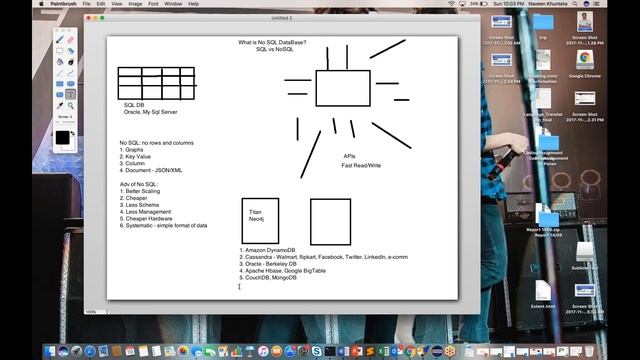Click the 'Oracle, My Sql Server' text
This screenshot has height=360, width=640.
(151, 112)
